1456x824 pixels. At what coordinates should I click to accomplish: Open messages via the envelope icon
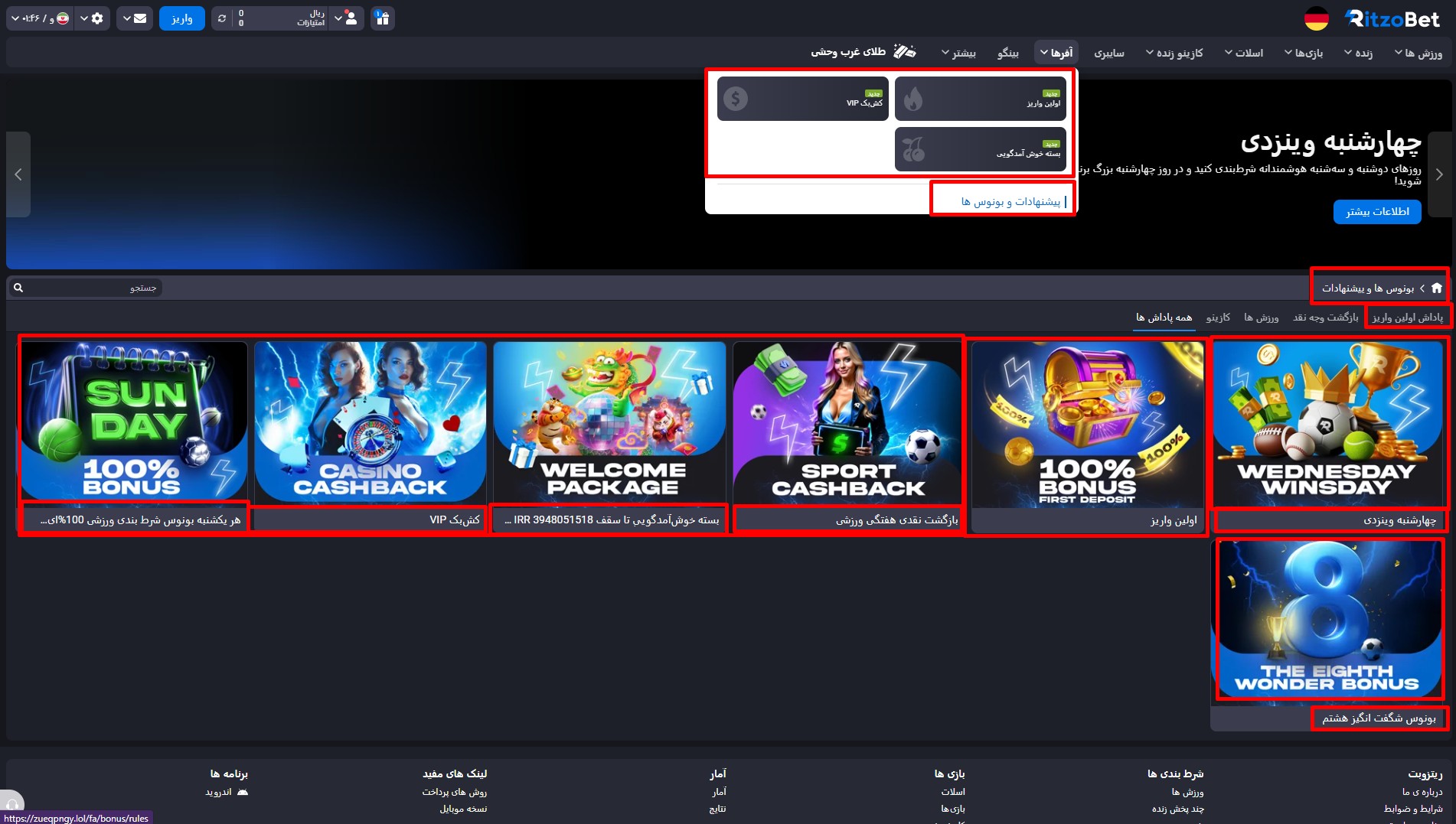click(x=140, y=18)
